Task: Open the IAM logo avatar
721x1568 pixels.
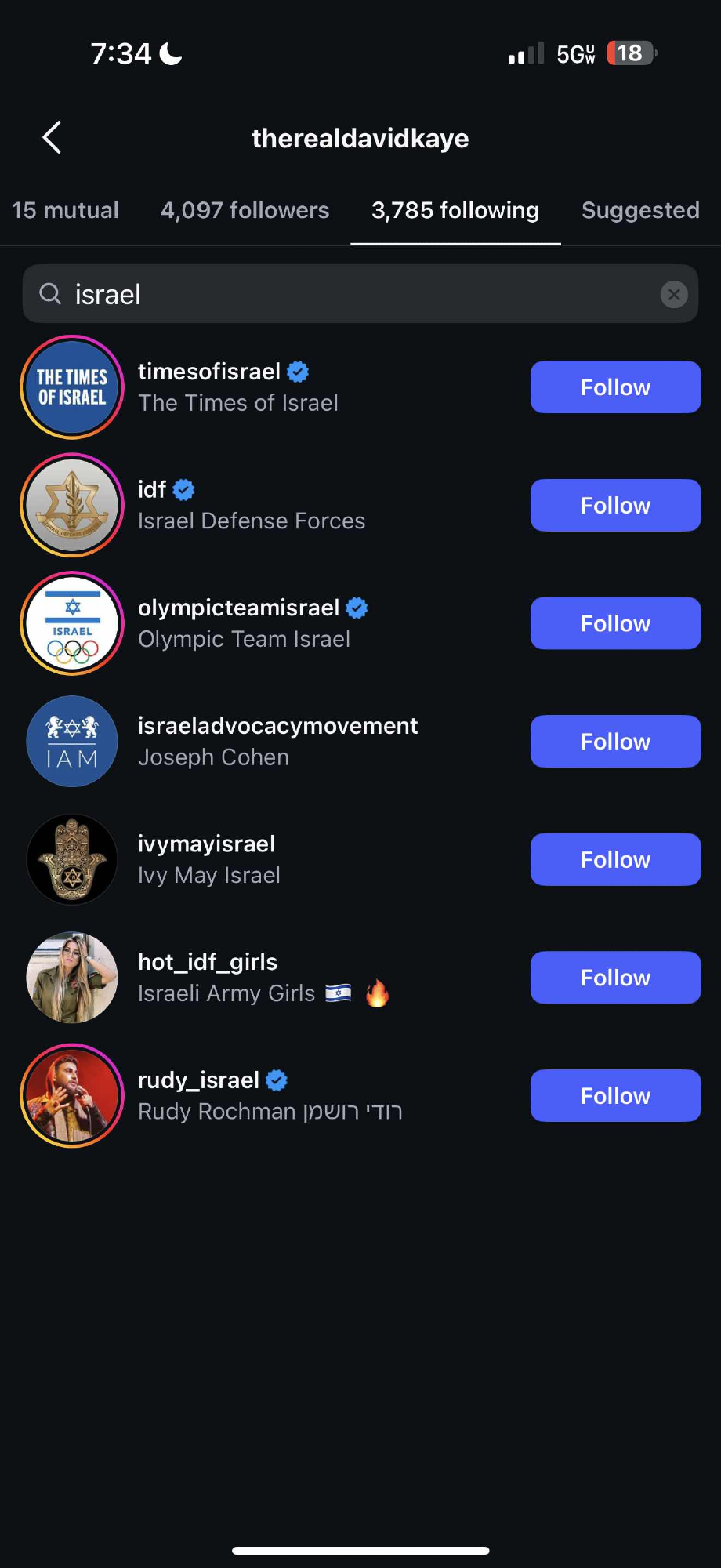Action: (x=72, y=742)
